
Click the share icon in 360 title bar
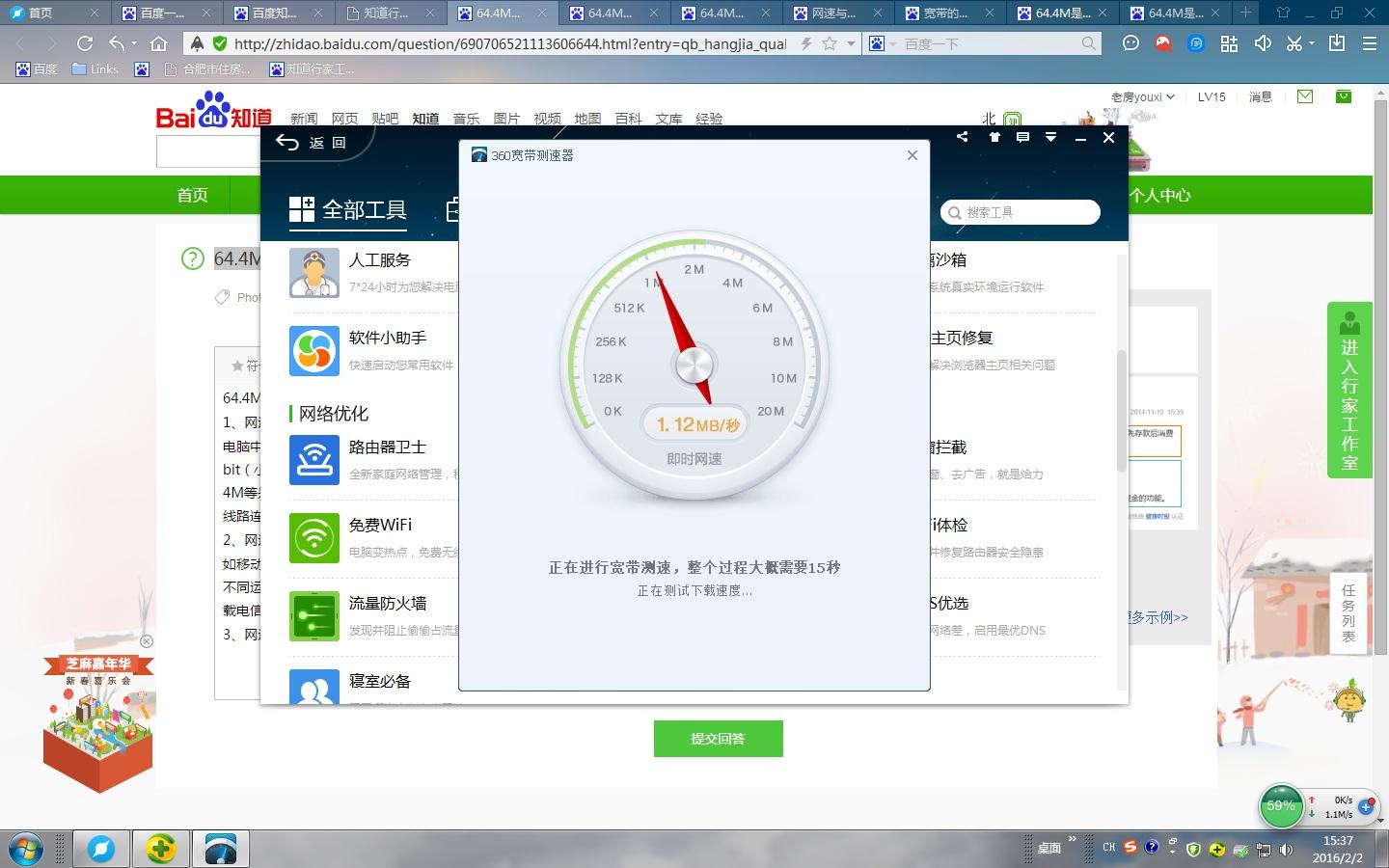[962, 138]
